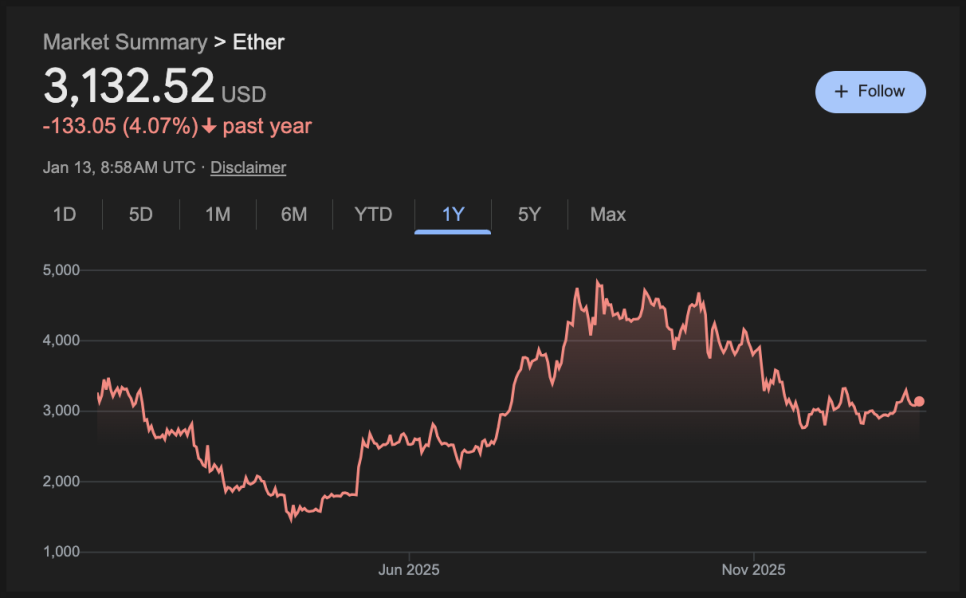
Task: Click the Ether breadcrumb title
Action: click(259, 42)
